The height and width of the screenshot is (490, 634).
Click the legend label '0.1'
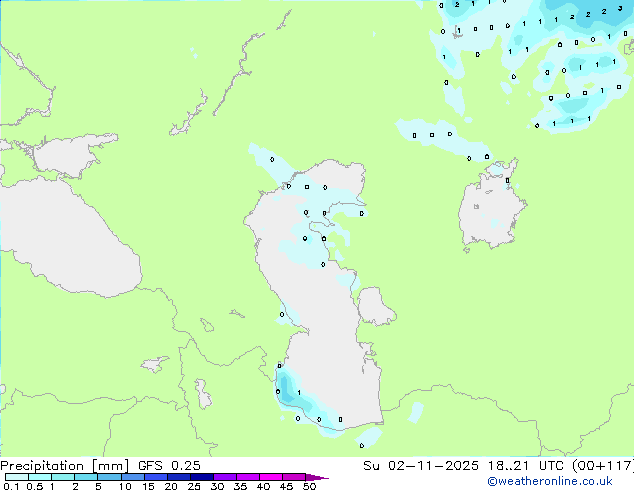coord(11,486)
